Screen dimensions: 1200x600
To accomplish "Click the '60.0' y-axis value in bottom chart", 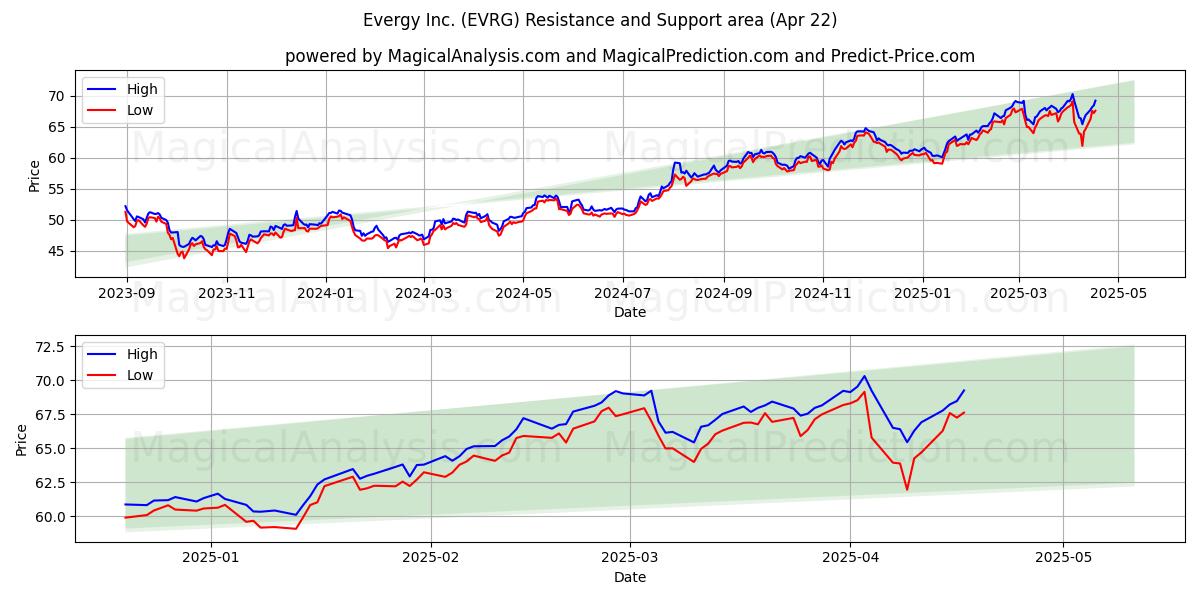I will [49, 517].
